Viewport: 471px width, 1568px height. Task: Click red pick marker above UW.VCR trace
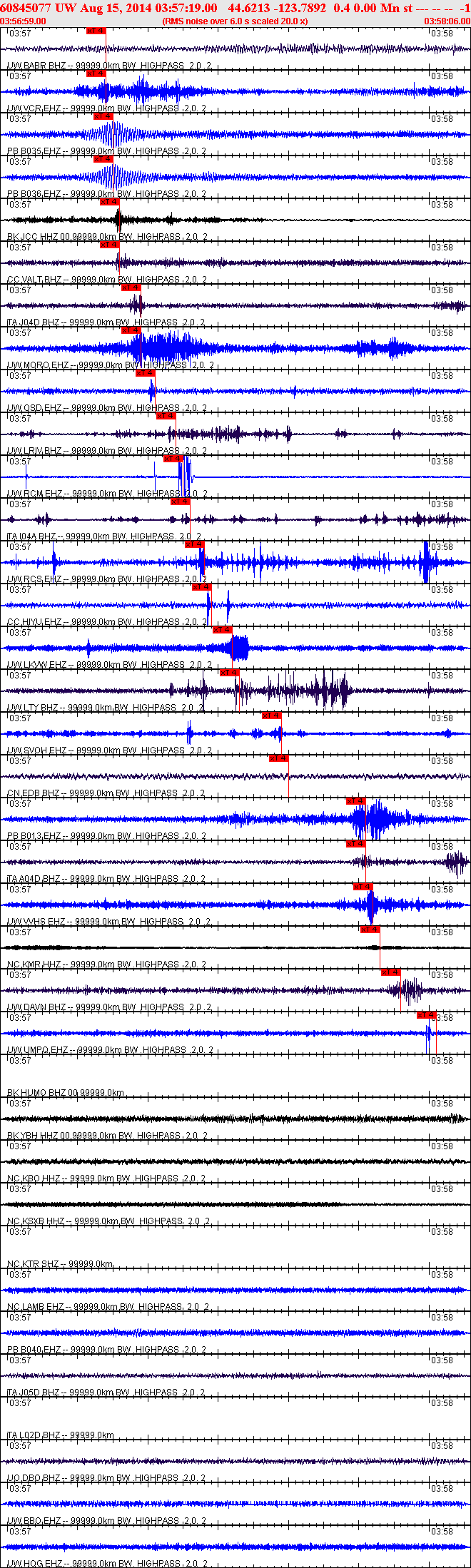click(96, 73)
